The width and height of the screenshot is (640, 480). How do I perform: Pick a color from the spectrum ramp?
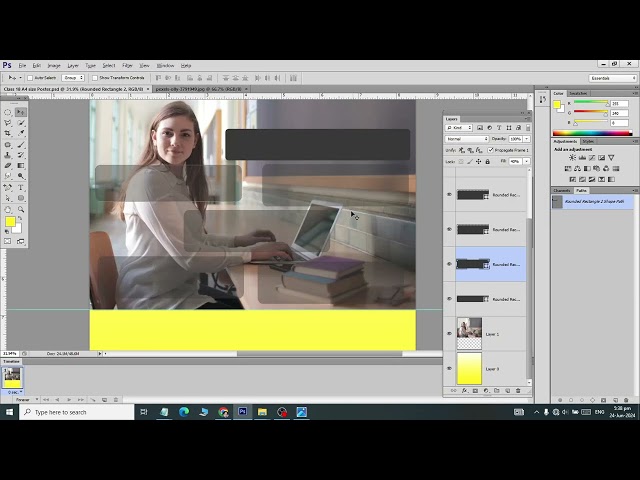(592, 133)
